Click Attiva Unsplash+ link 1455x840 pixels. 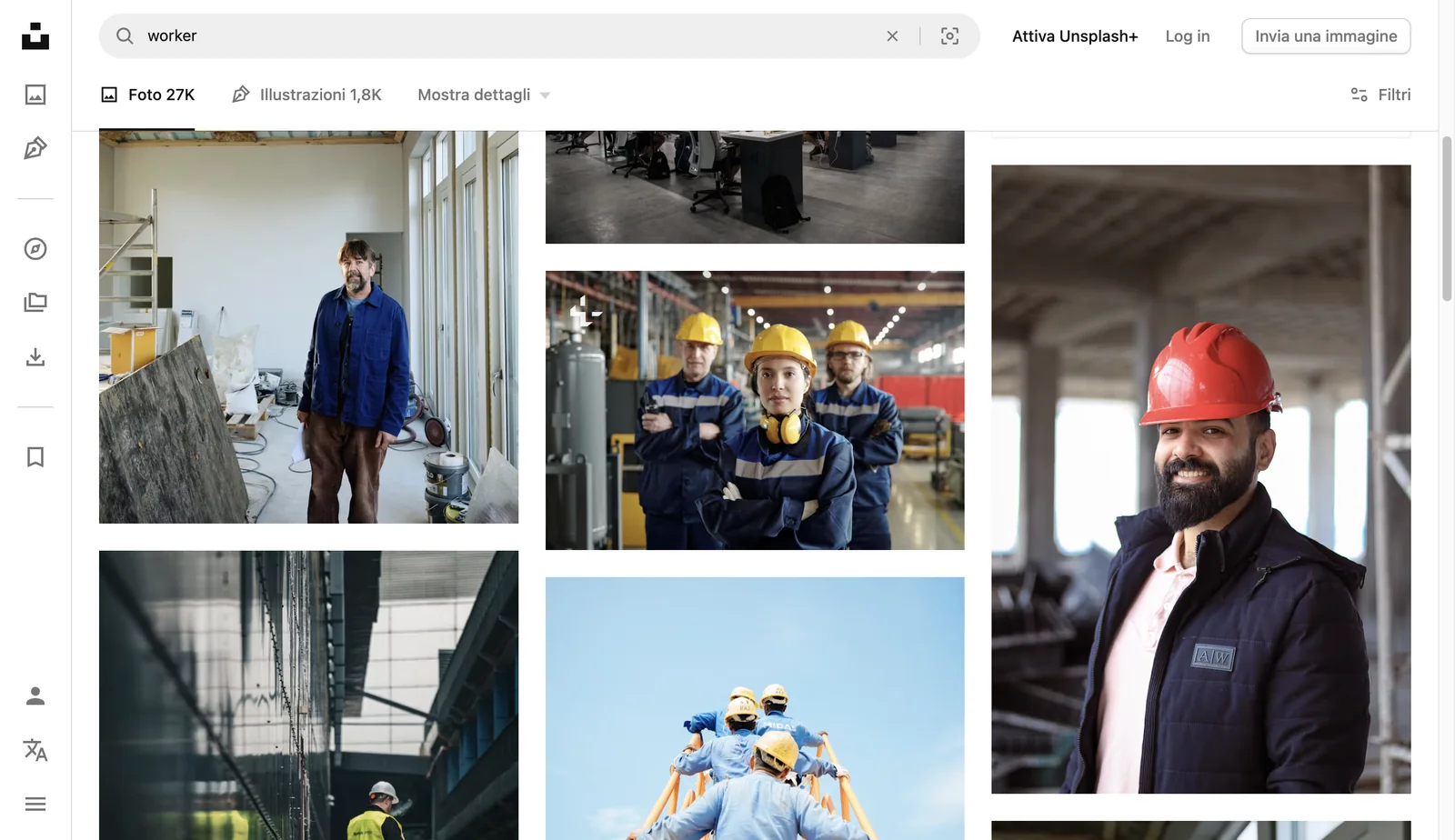point(1075,35)
